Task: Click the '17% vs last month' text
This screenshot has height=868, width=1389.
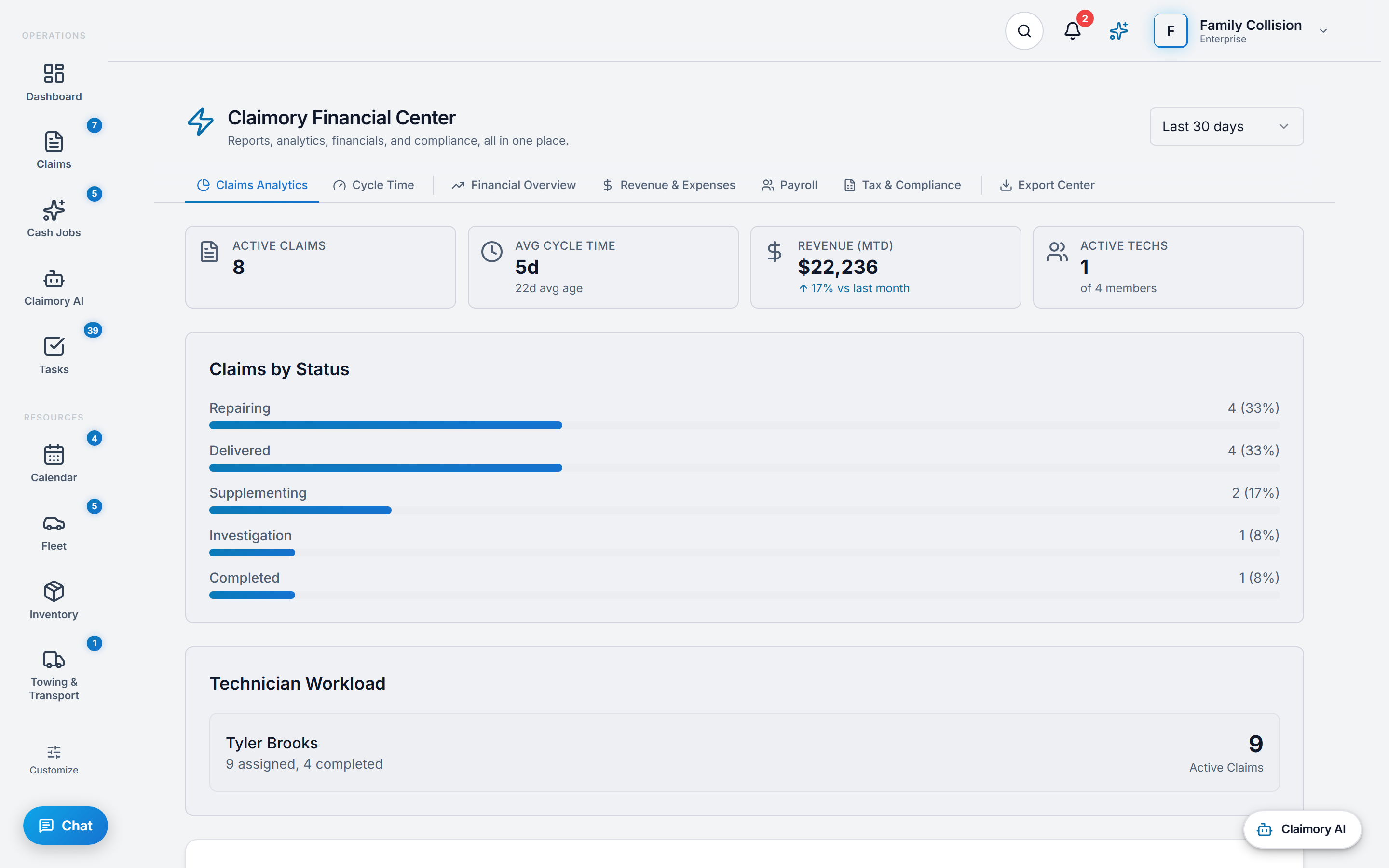Action: point(860,288)
